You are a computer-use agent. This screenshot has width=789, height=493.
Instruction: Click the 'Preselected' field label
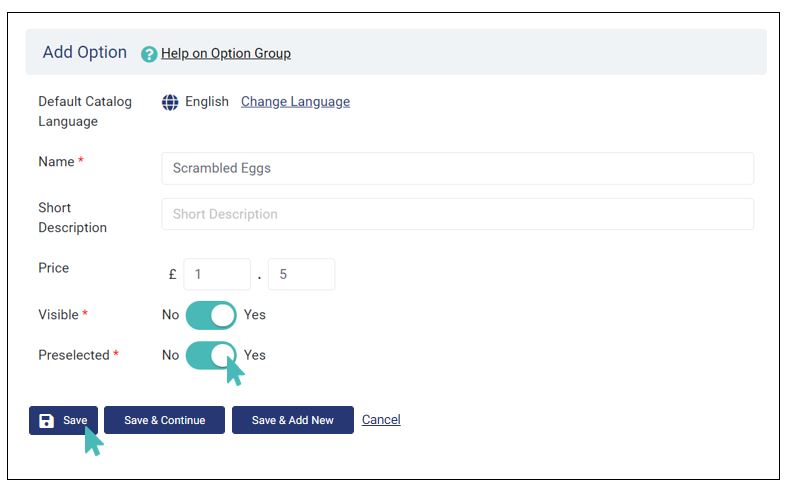click(74, 355)
